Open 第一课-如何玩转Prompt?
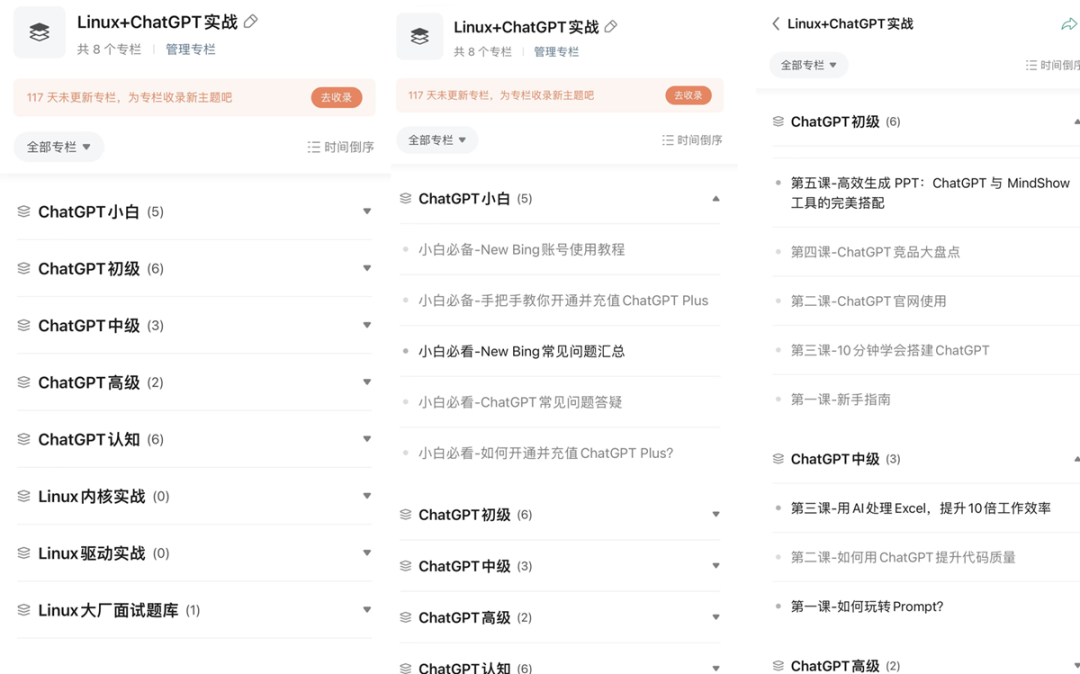The width and height of the screenshot is (1080, 674). coord(866,607)
